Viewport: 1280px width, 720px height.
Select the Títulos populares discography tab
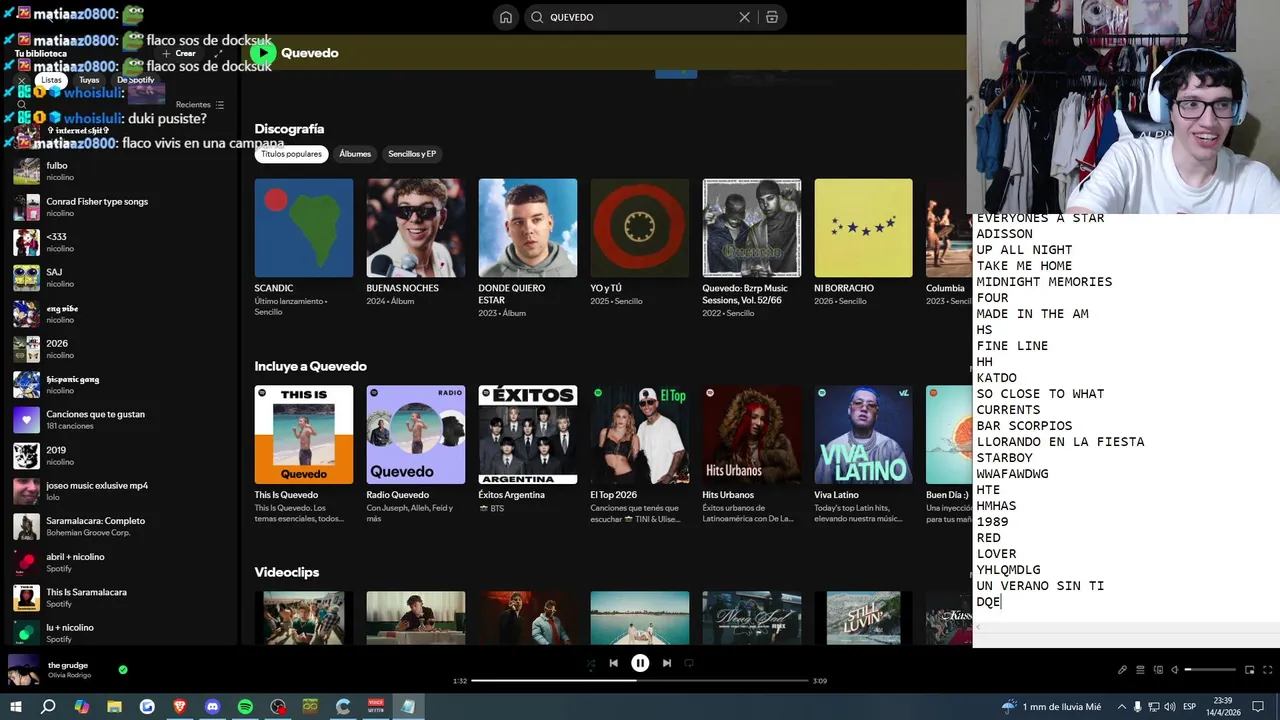[291, 154]
